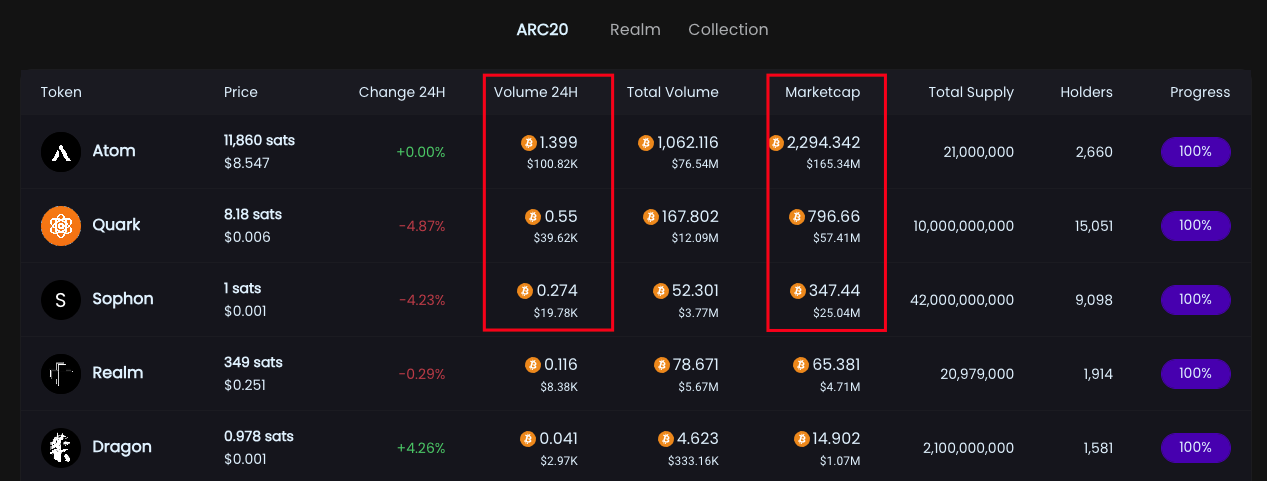The height and width of the screenshot is (481, 1267).
Task: Sort table by Volume 24H header
Action: coord(535,92)
